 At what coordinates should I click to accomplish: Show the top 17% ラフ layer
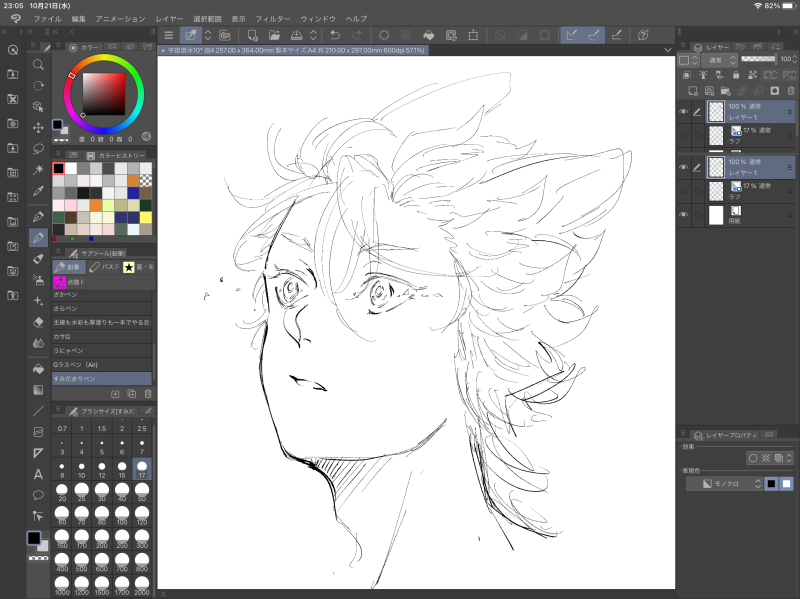683,135
